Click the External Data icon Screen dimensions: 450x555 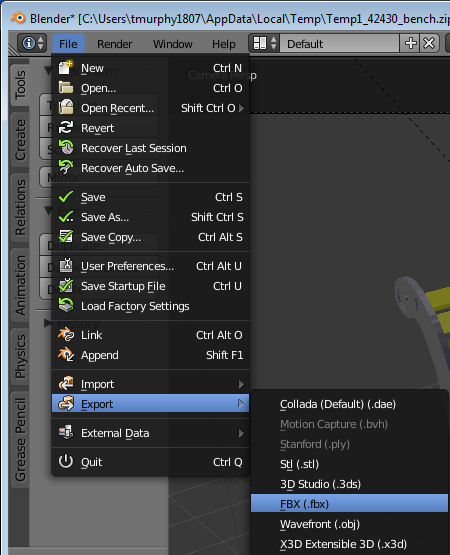(65, 433)
